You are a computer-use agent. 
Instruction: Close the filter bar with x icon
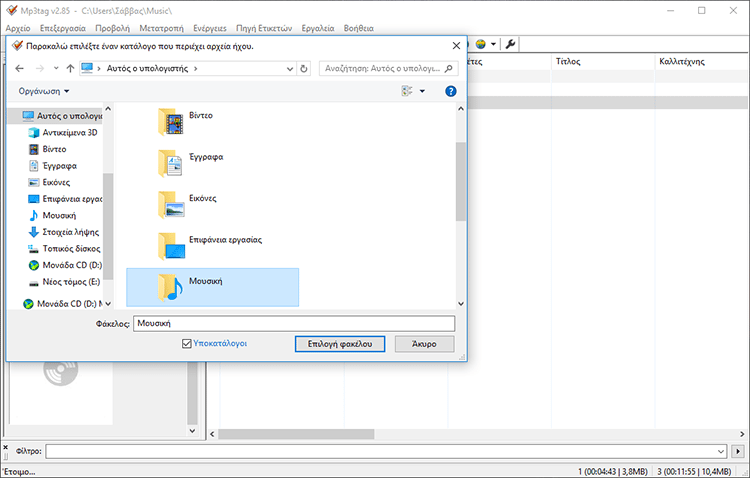6,447
